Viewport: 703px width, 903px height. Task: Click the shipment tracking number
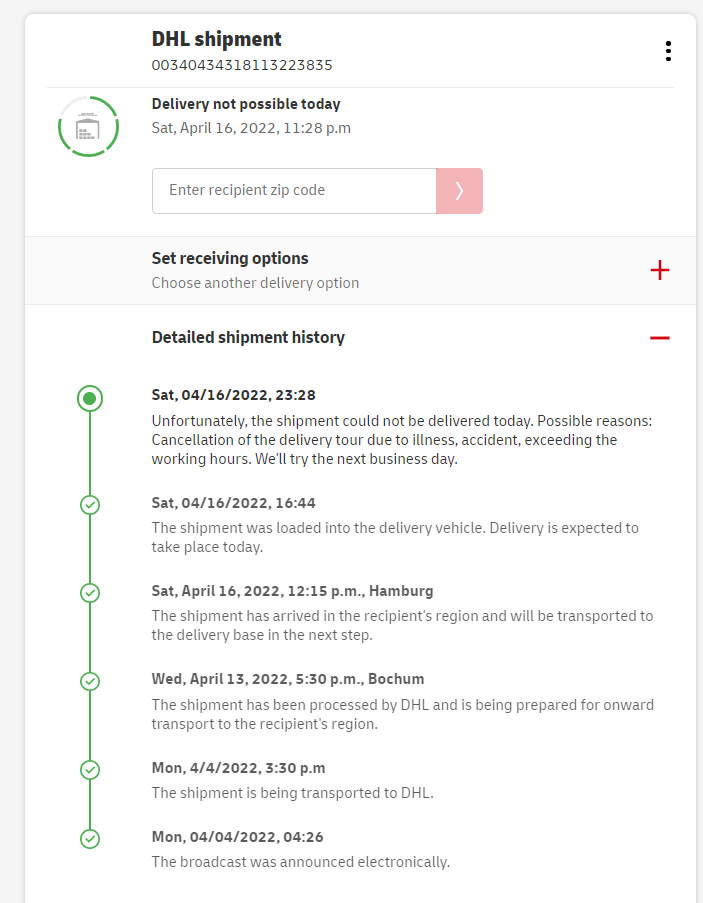click(242, 65)
